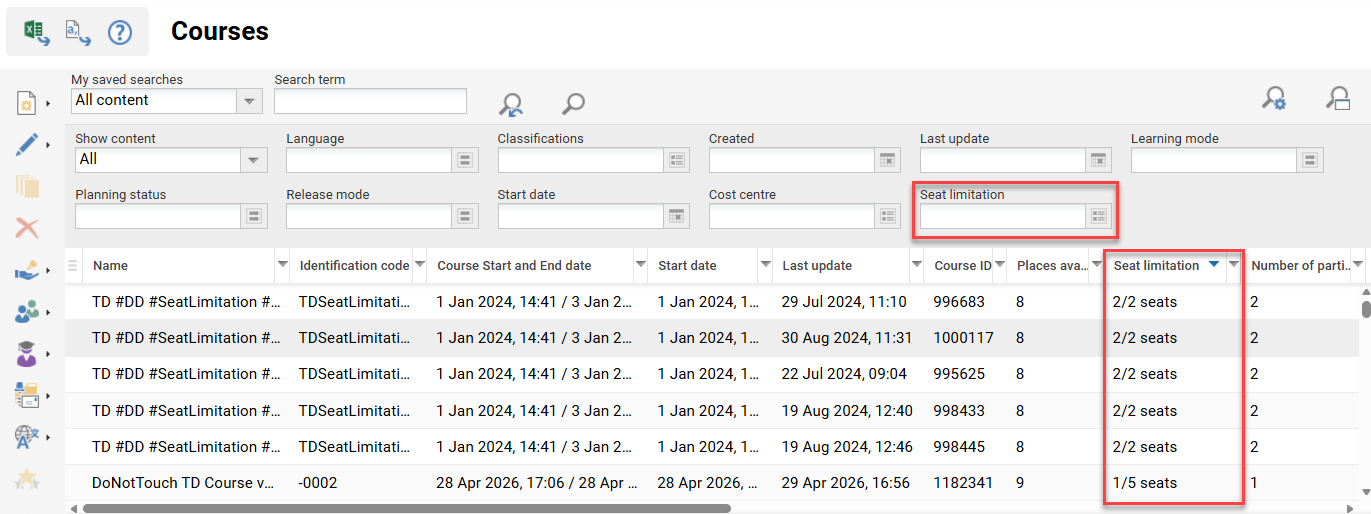Image resolution: width=1371 pixels, height=514 pixels.
Task: Open Start date calendar icon
Action: coord(676,216)
